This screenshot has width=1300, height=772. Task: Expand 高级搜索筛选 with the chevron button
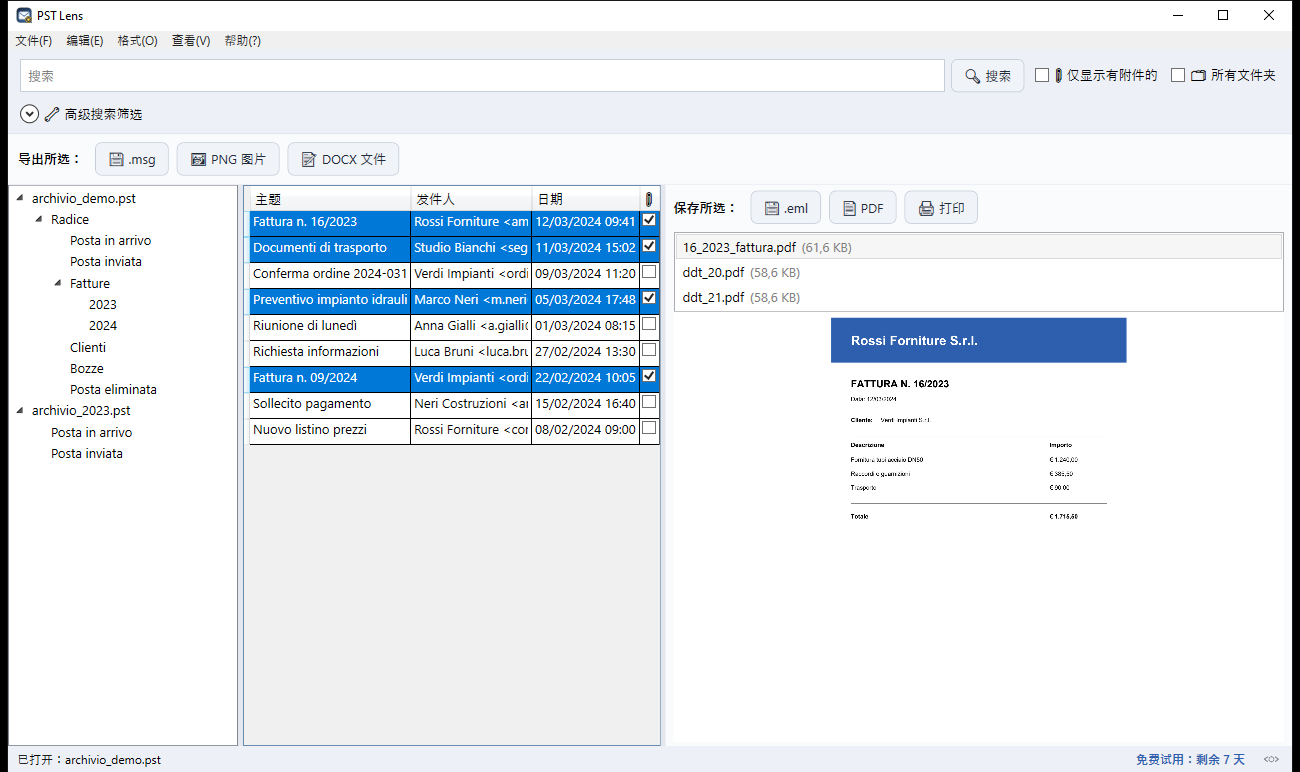(x=29, y=115)
